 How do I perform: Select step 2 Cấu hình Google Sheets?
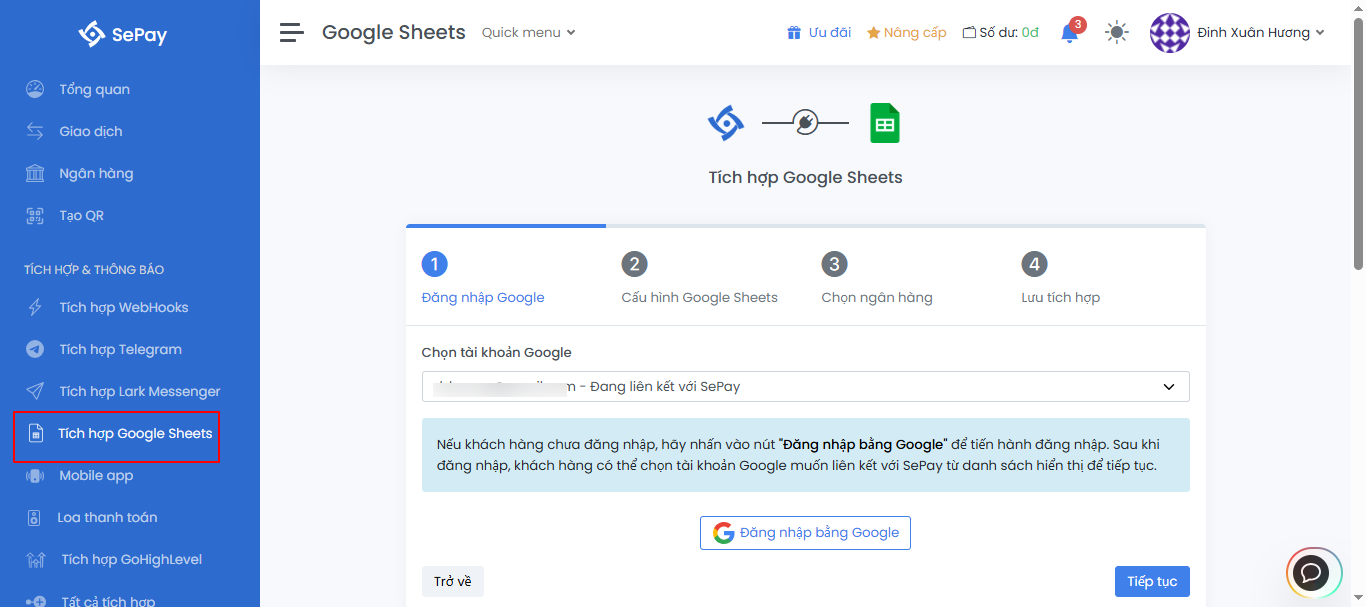[x=699, y=280]
